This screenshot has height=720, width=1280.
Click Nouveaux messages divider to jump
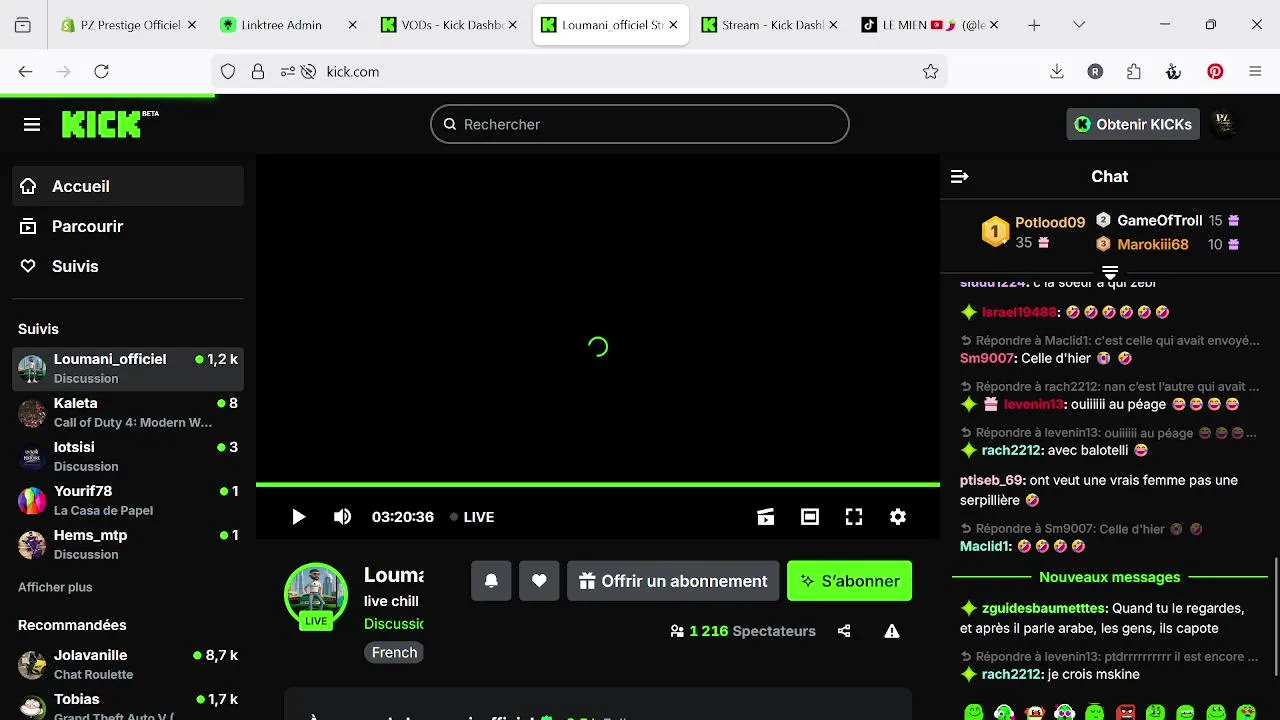tap(1110, 577)
